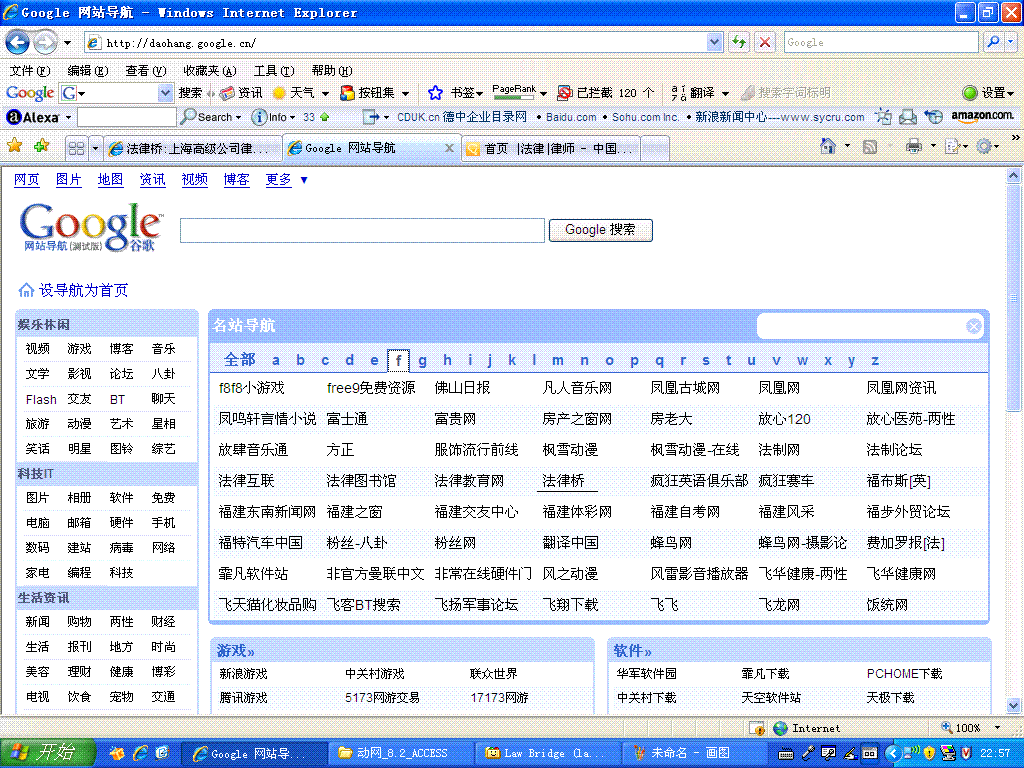Click the browser Back arrow button

click(17, 43)
